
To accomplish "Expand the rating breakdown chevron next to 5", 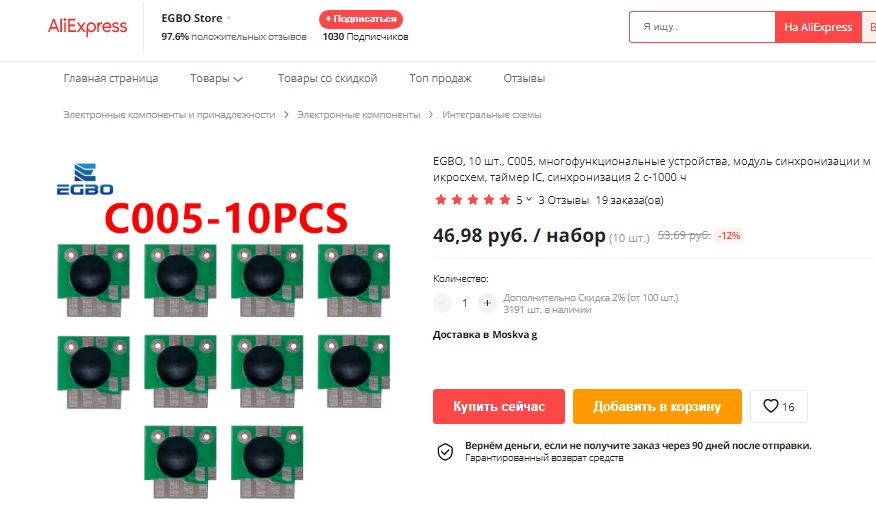I will point(529,199).
